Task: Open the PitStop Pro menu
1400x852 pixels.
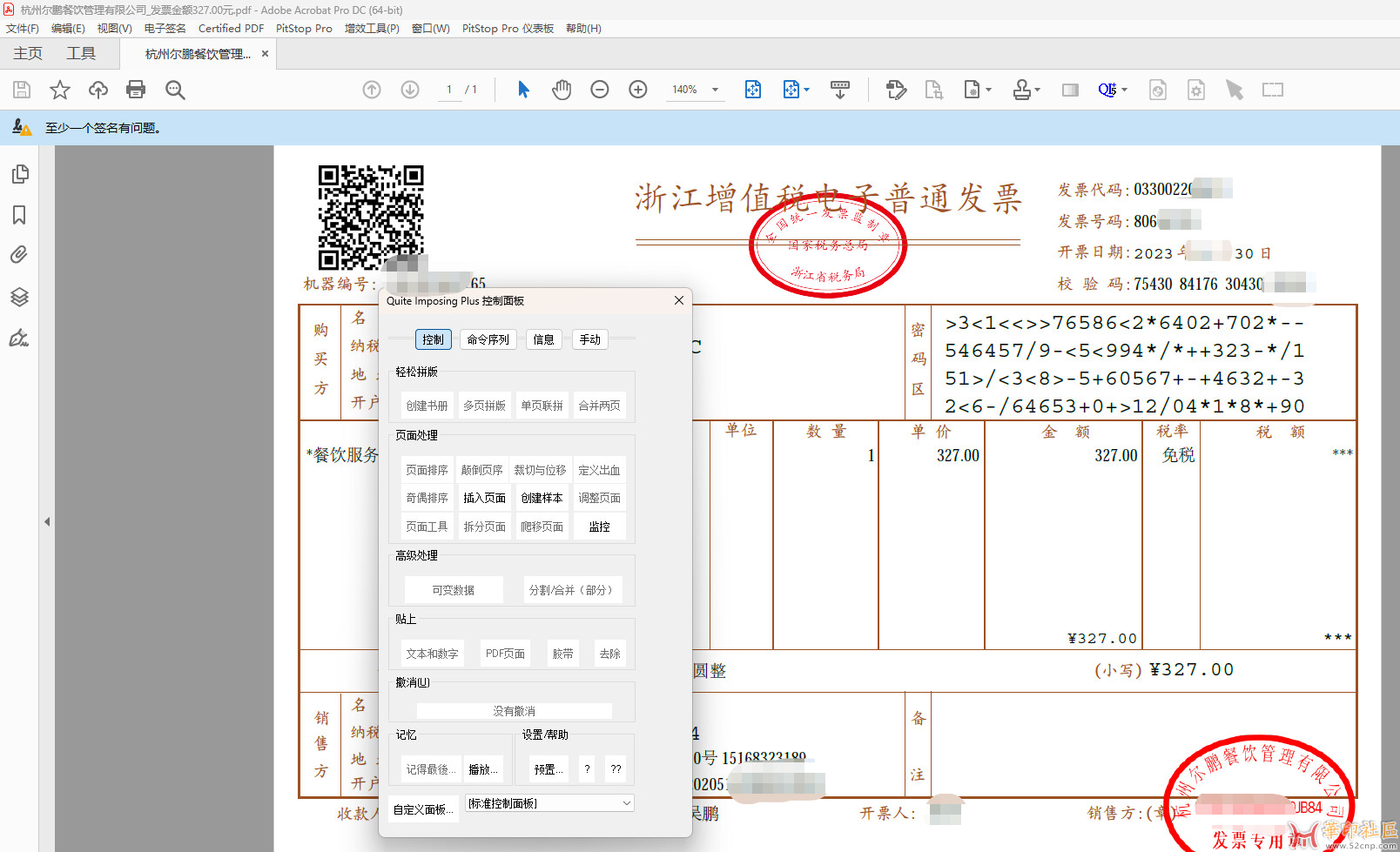Action: coord(304,29)
